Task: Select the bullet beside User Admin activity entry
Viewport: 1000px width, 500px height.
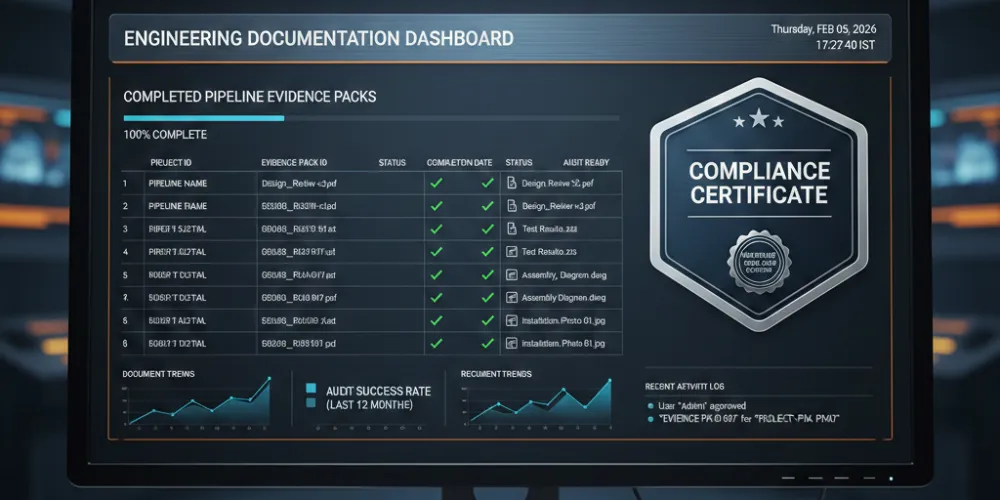Action: pos(651,406)
